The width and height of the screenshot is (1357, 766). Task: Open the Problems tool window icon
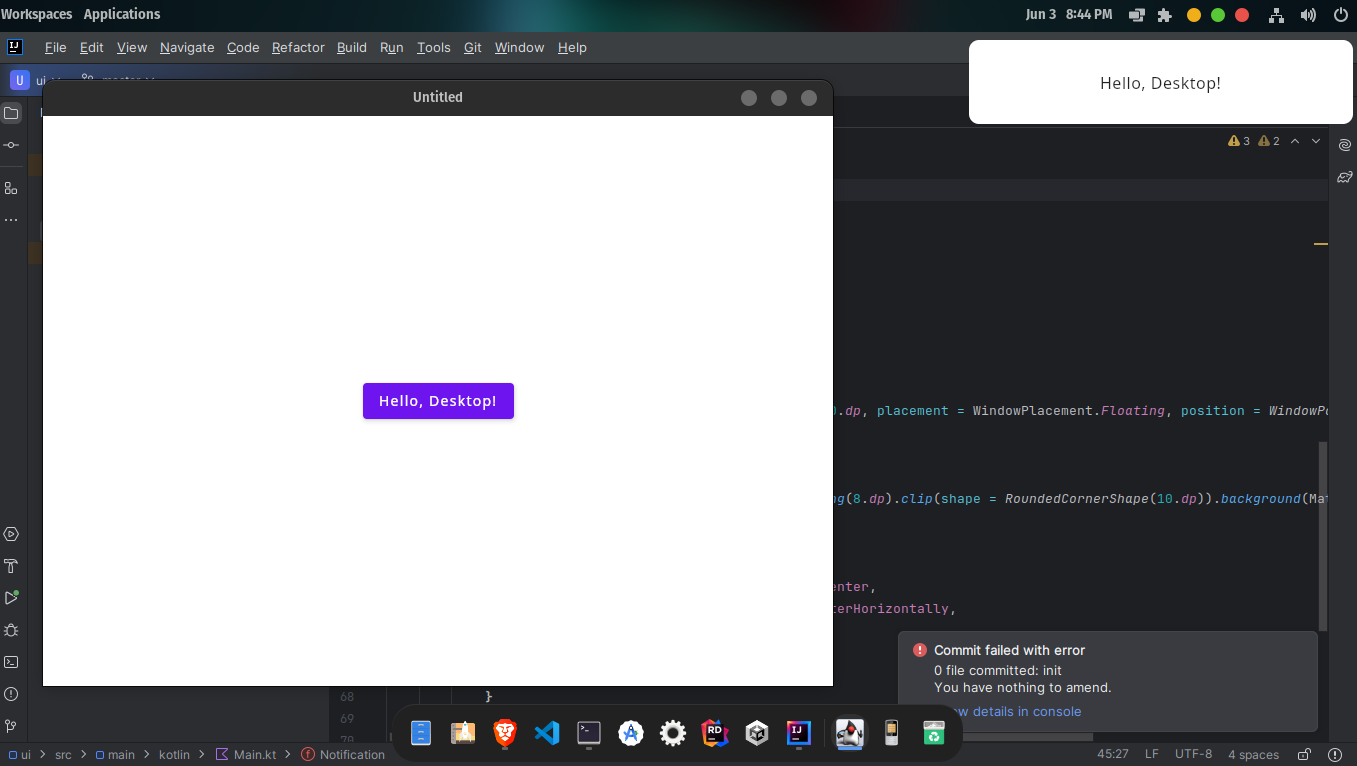point(11,694)
